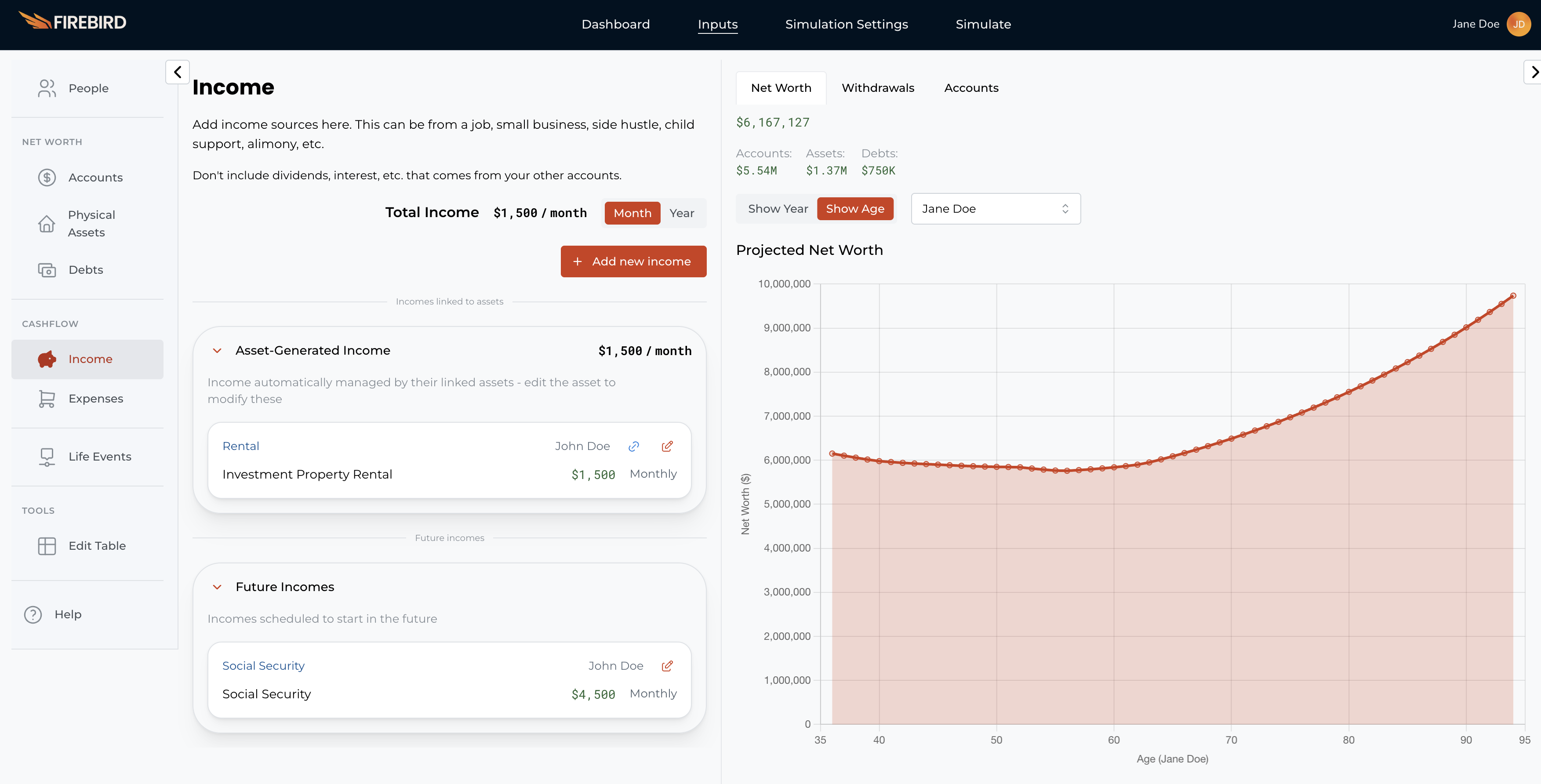1541x784 pixels.
Task: Click the Debts wallet icon
Action: pos(47,270)
